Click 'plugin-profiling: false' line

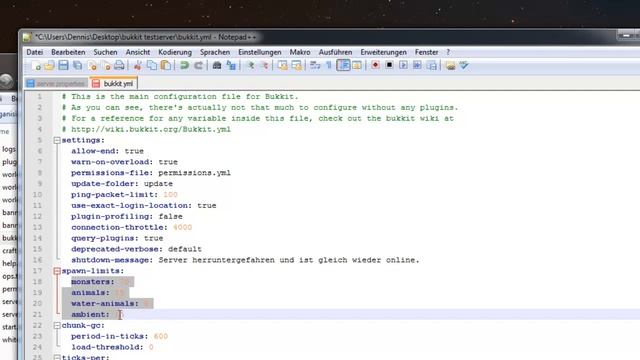coord(127,216)
